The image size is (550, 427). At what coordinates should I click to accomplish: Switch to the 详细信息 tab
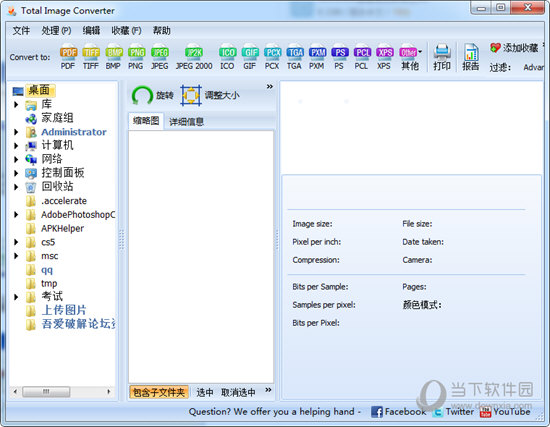click(186, 122)
